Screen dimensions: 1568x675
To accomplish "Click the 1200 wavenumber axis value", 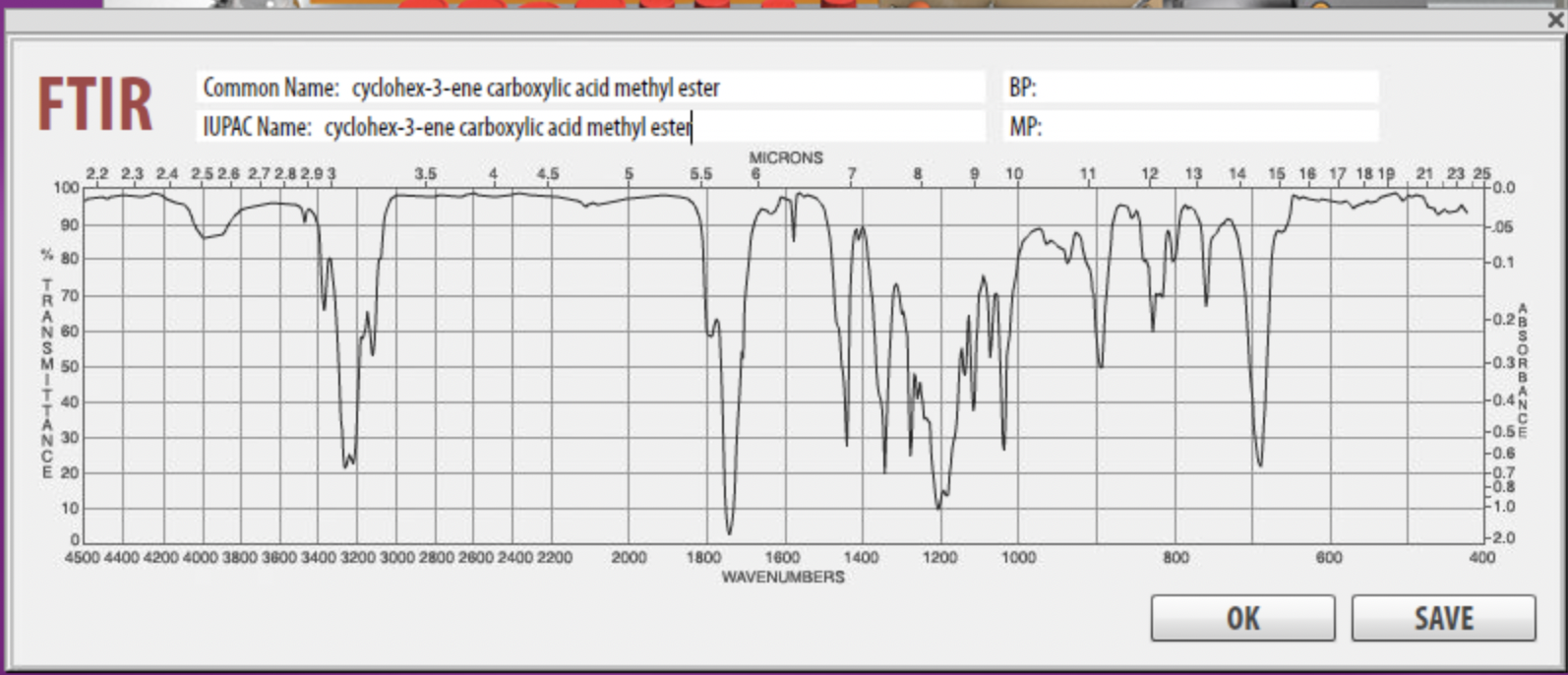I will coord(939,558).
